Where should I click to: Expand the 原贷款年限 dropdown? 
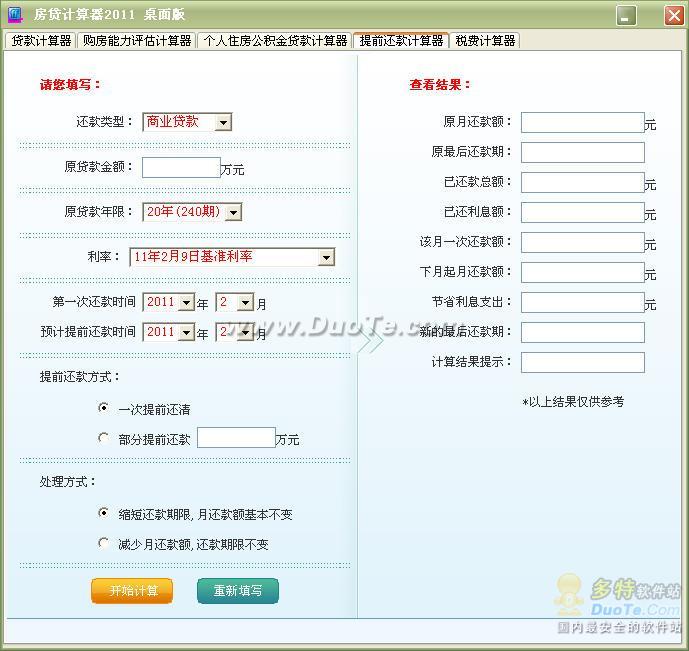[233, 212]
